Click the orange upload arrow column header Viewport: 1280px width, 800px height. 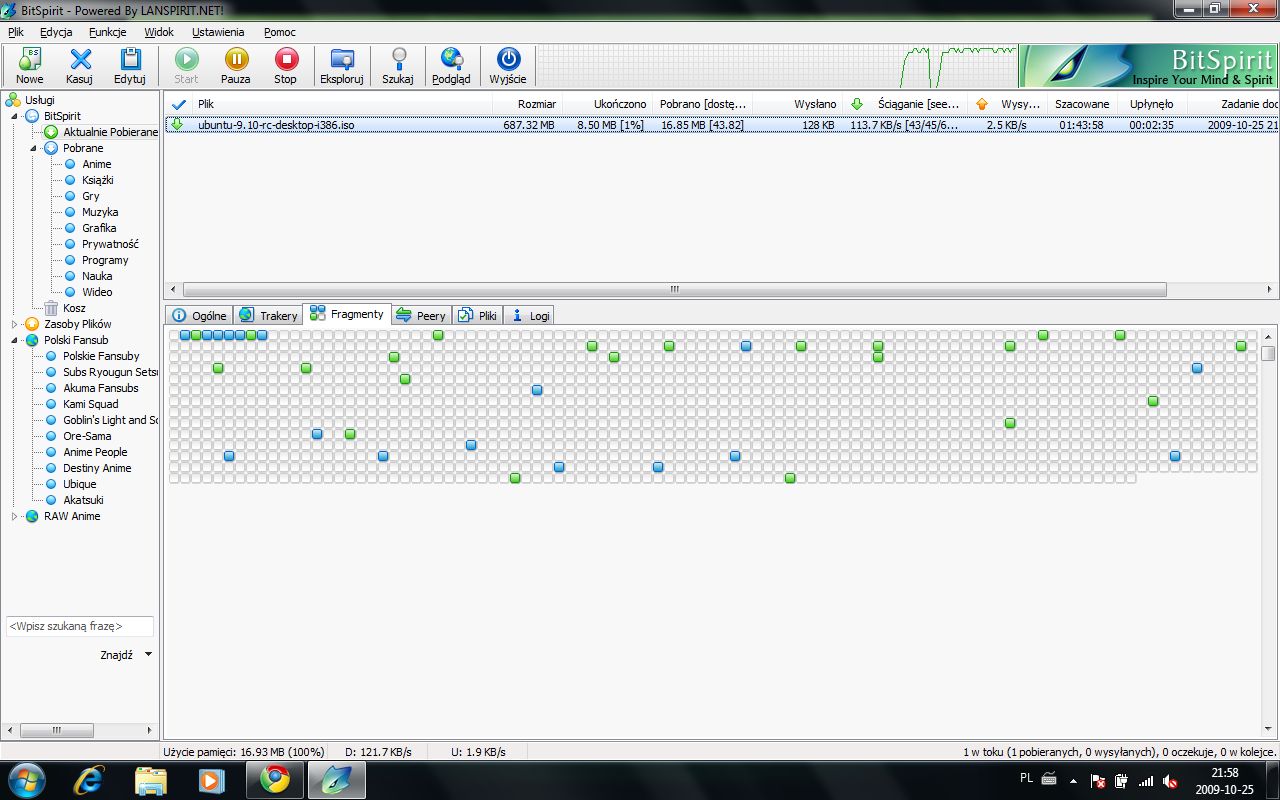[x=981, y=104]
